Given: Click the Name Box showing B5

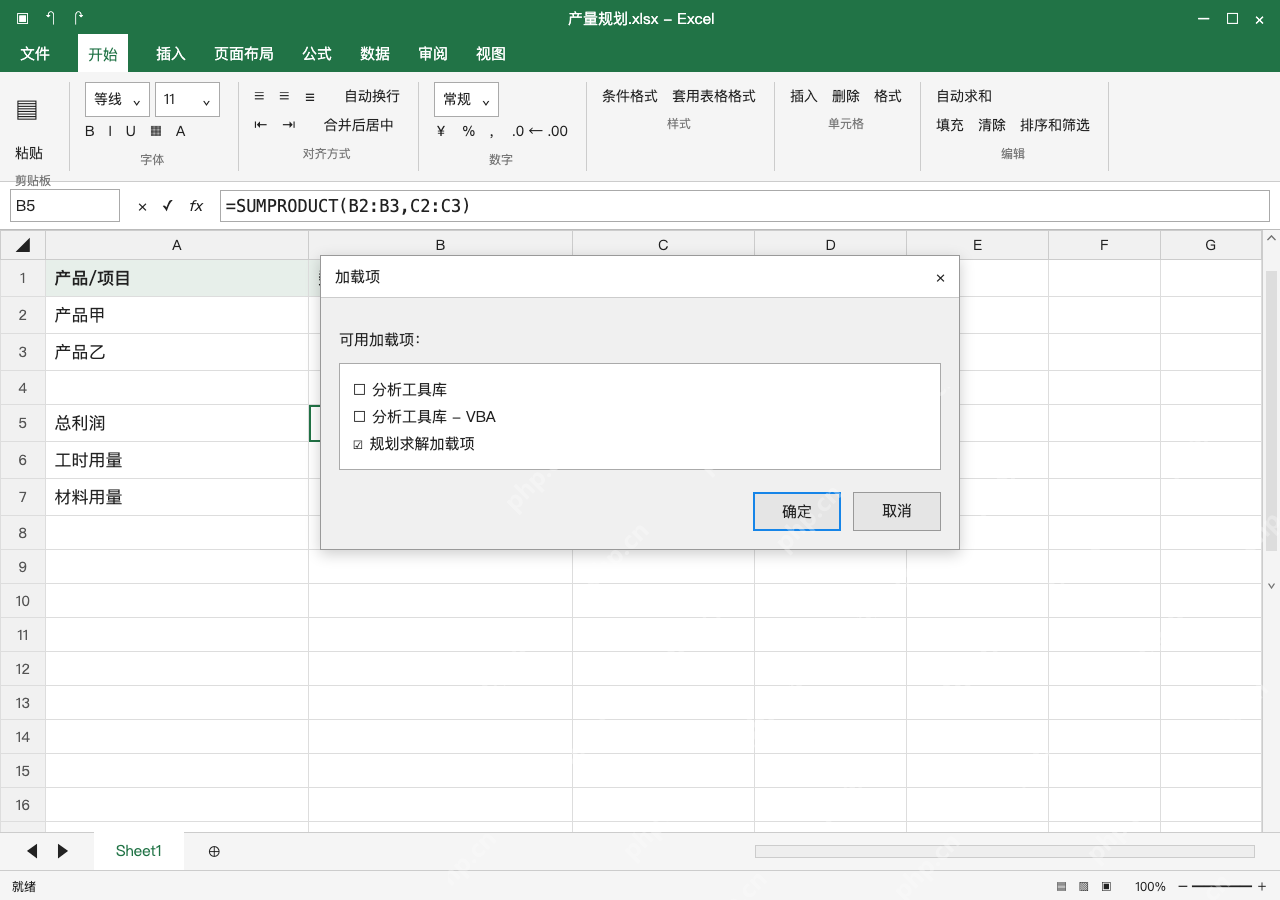Looking at the screenshot, I should coord(65,206).
